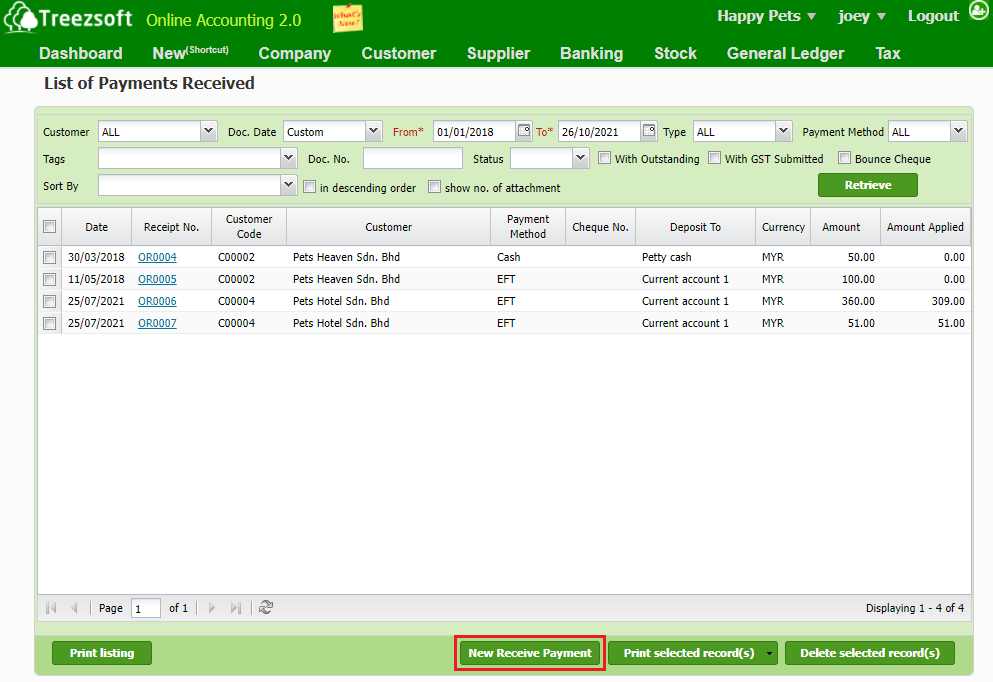Click the New Receive Payment button

(x=529, y=652)
